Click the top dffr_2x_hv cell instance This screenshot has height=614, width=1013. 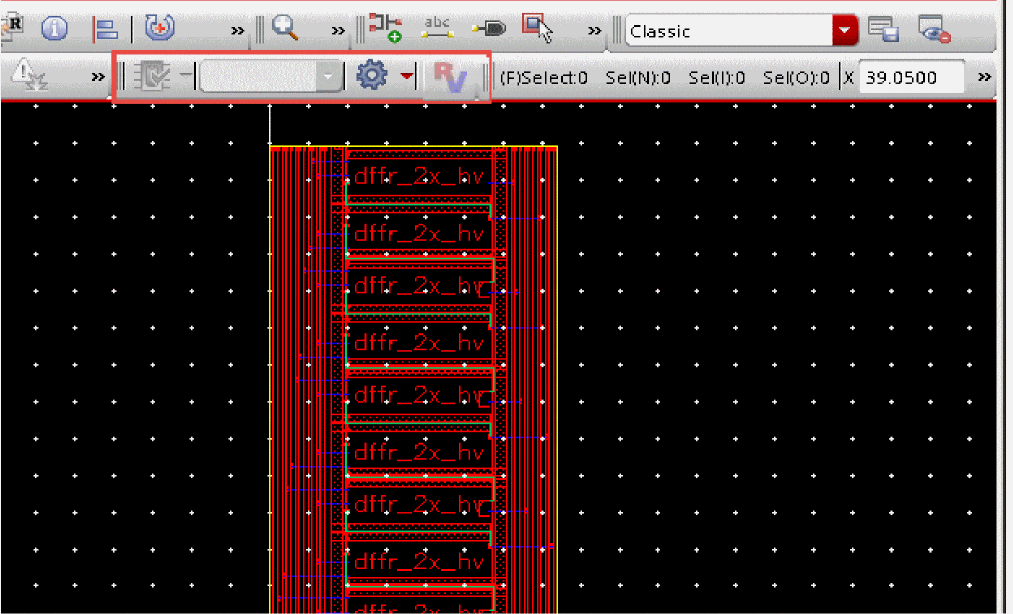pos(419,178)
